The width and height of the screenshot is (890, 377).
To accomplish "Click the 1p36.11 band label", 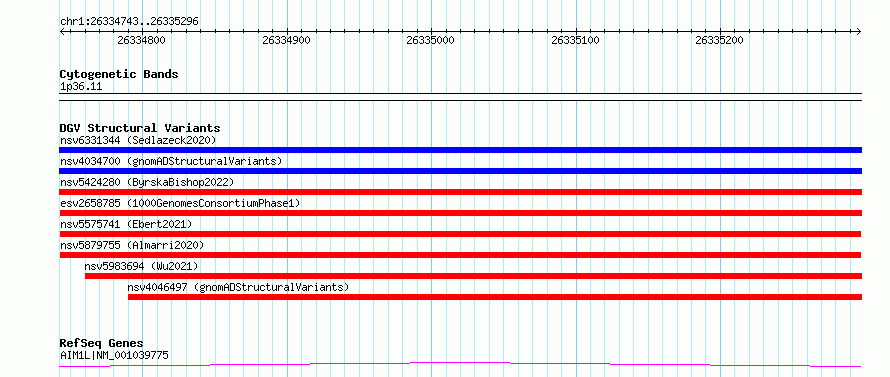I will tap(81, 87).
